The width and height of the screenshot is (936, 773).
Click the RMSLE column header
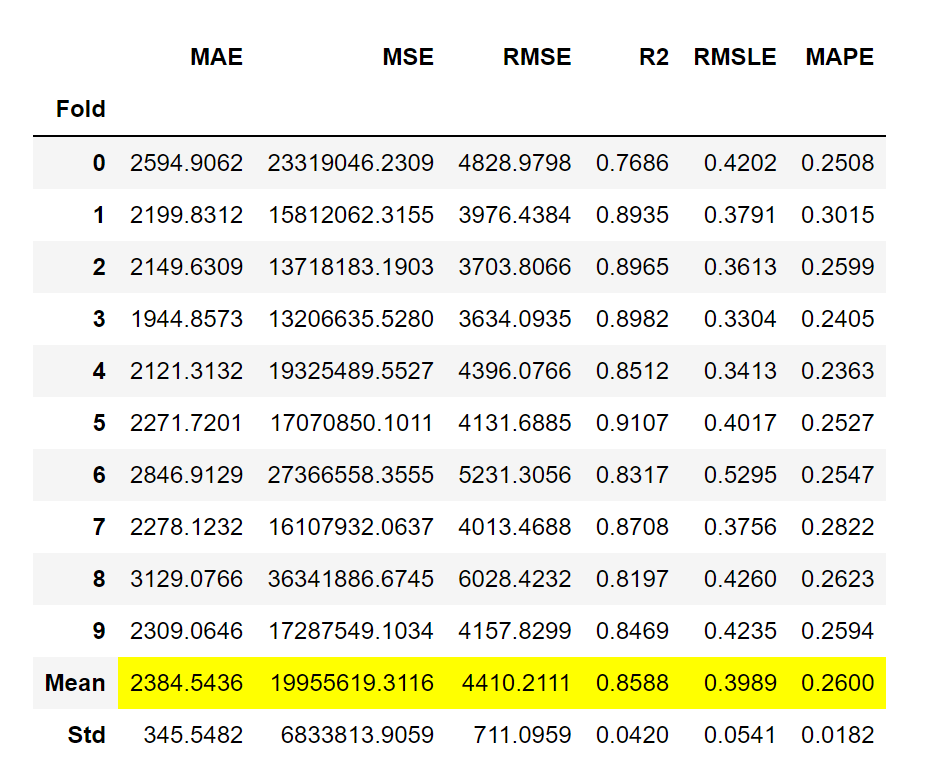[735, 57]
